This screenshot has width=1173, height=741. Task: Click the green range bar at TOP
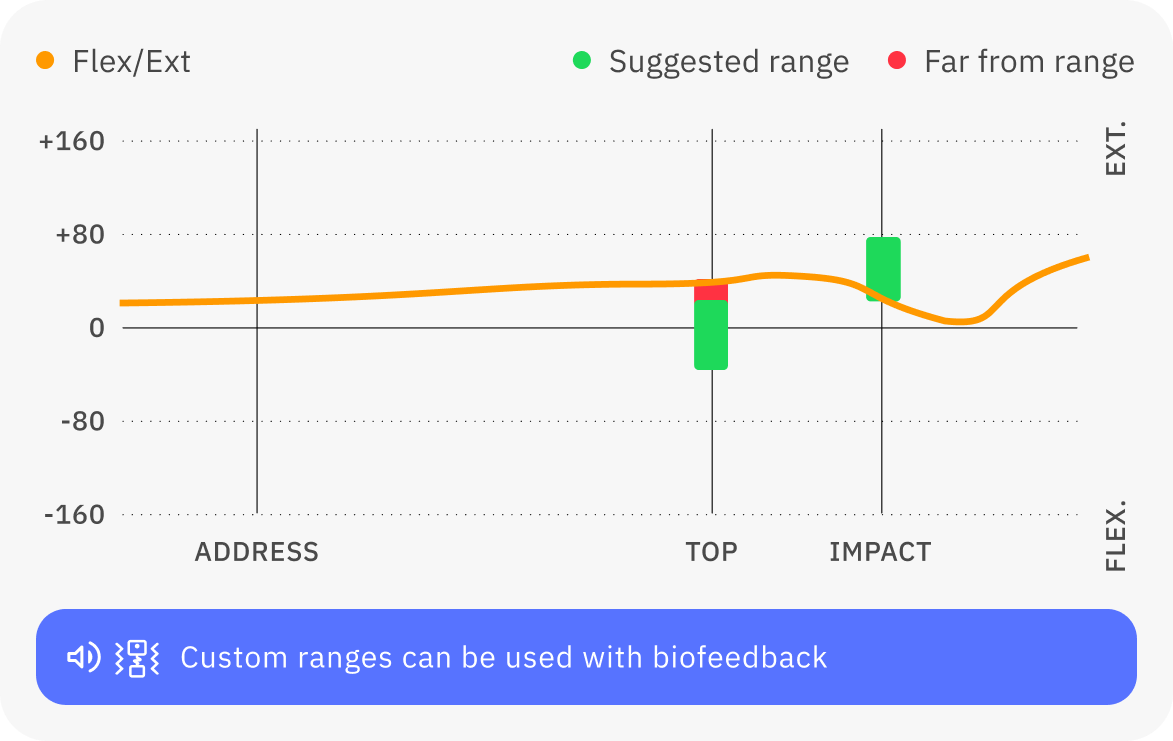tap(711, 336)
